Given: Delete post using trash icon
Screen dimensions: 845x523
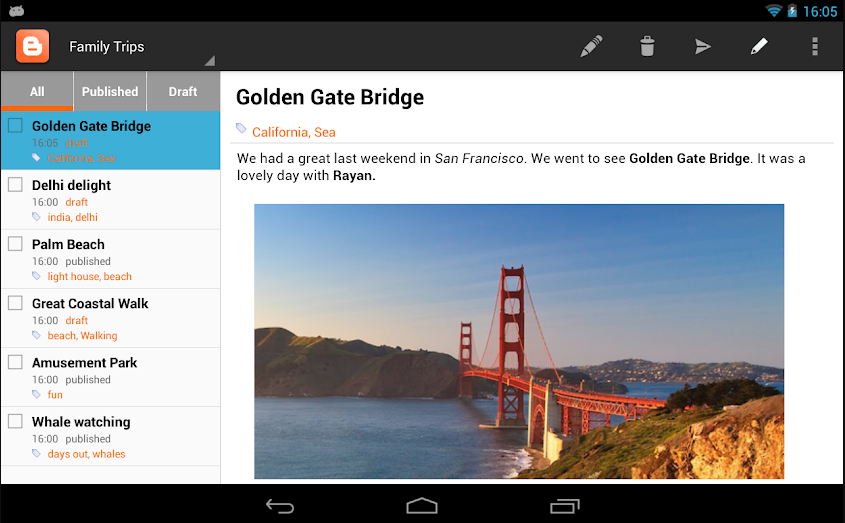Looking at the screenshot, I should point(647,46).
